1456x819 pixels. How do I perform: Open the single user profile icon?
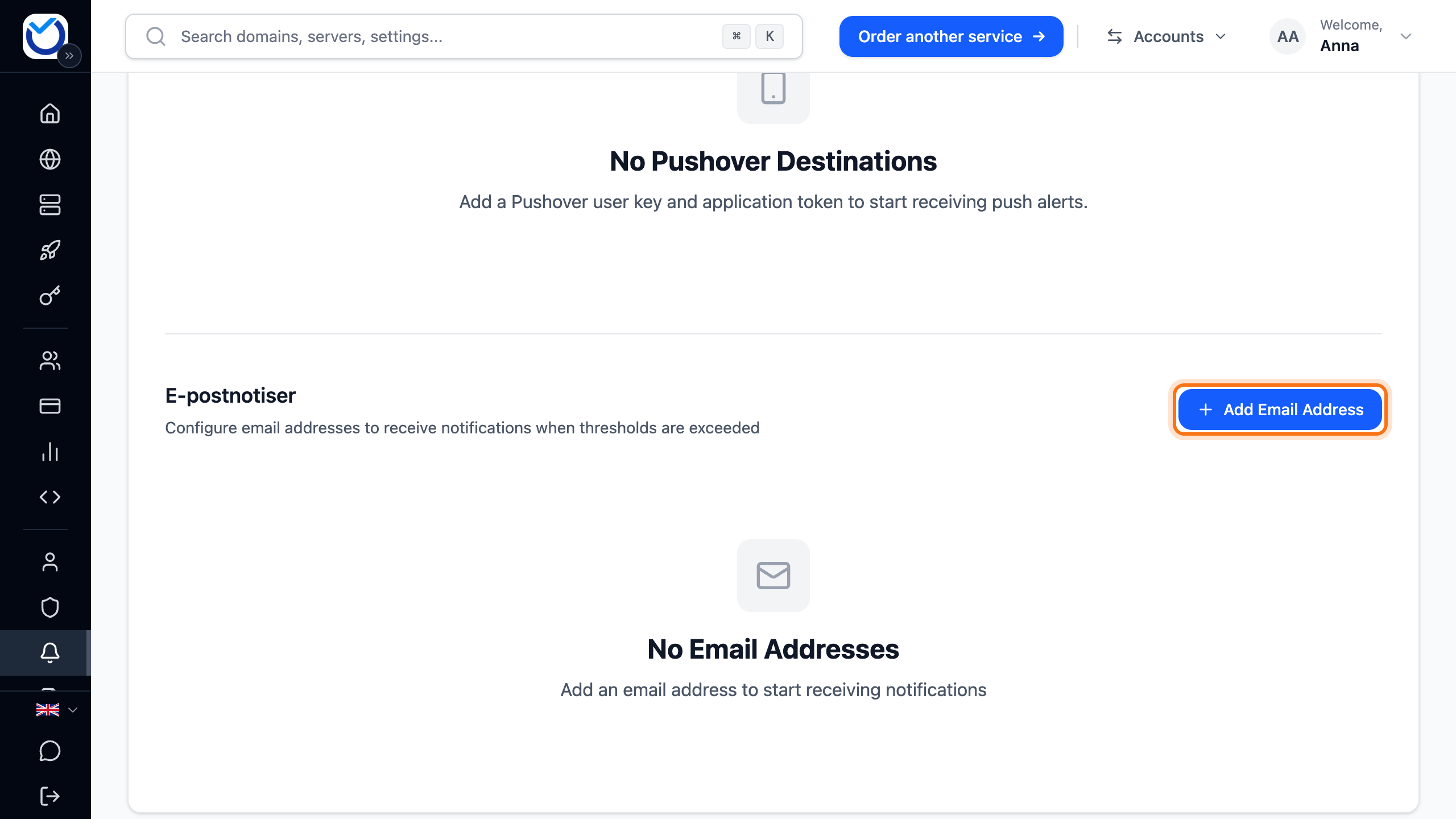[50, 562]
